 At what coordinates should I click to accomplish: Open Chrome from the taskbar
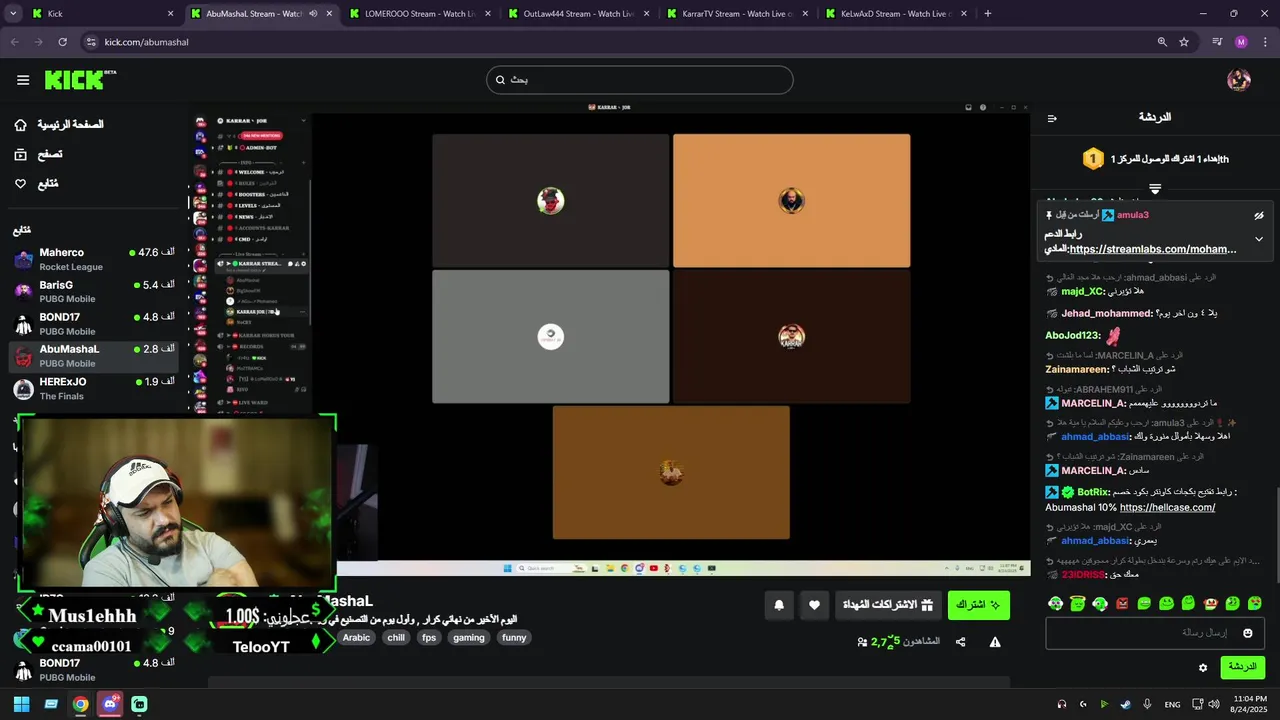tap(80, 704)
